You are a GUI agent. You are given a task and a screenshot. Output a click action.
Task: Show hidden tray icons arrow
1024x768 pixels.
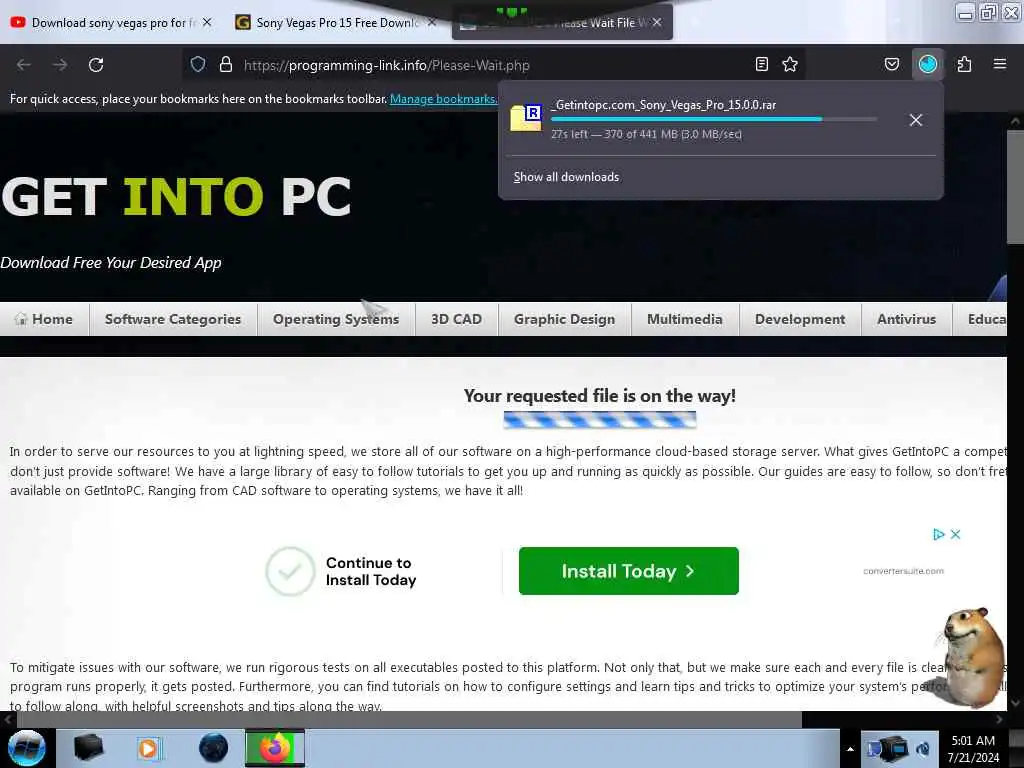pyautogui.click(x=850, y=749)
